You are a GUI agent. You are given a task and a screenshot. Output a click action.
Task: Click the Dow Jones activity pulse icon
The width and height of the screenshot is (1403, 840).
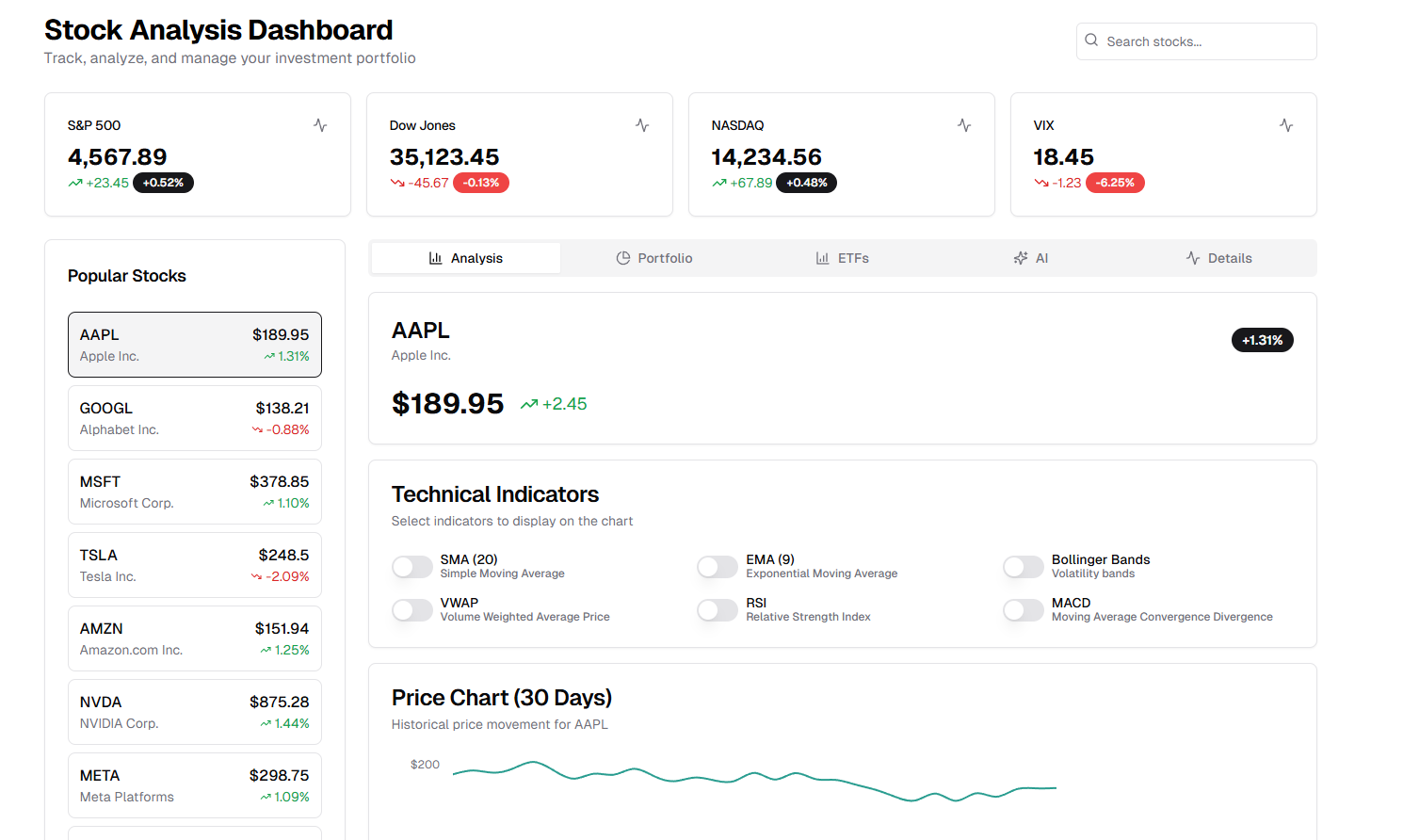click(642, 125)
